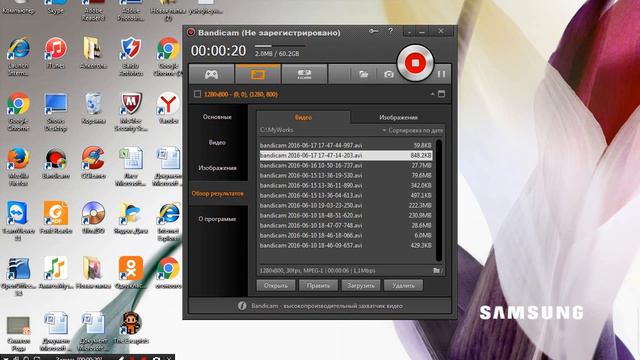The width and height of the screenshot is (640, 360).
Task: Switch to the Изображения results tab
Action: tap(398, 117)
